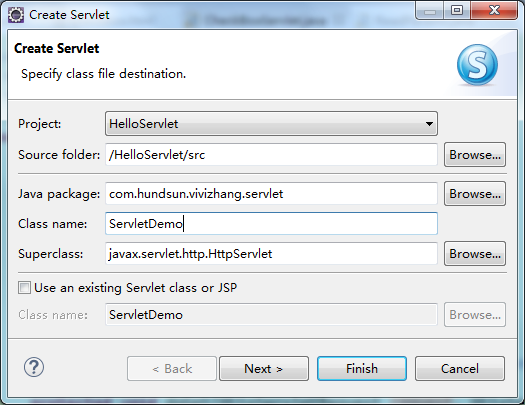Click the help question mark icon
The image size is (525, 405).
pos(33,367)
